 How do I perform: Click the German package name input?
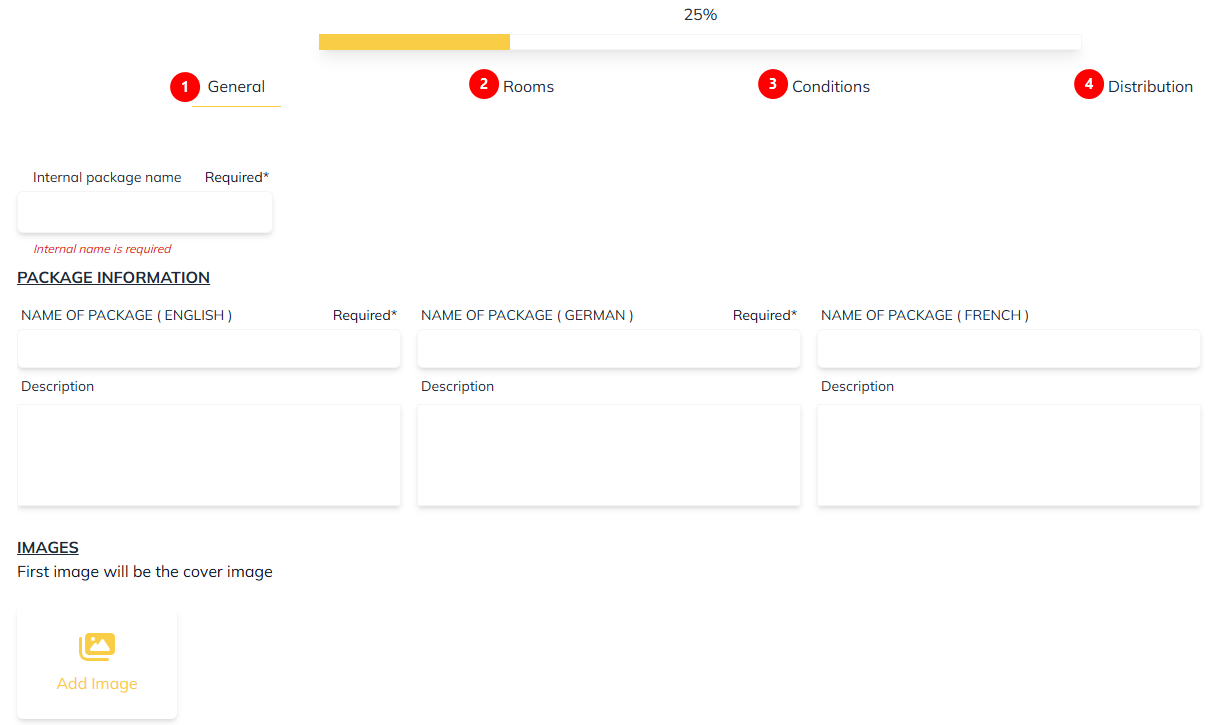click(609, 349)
